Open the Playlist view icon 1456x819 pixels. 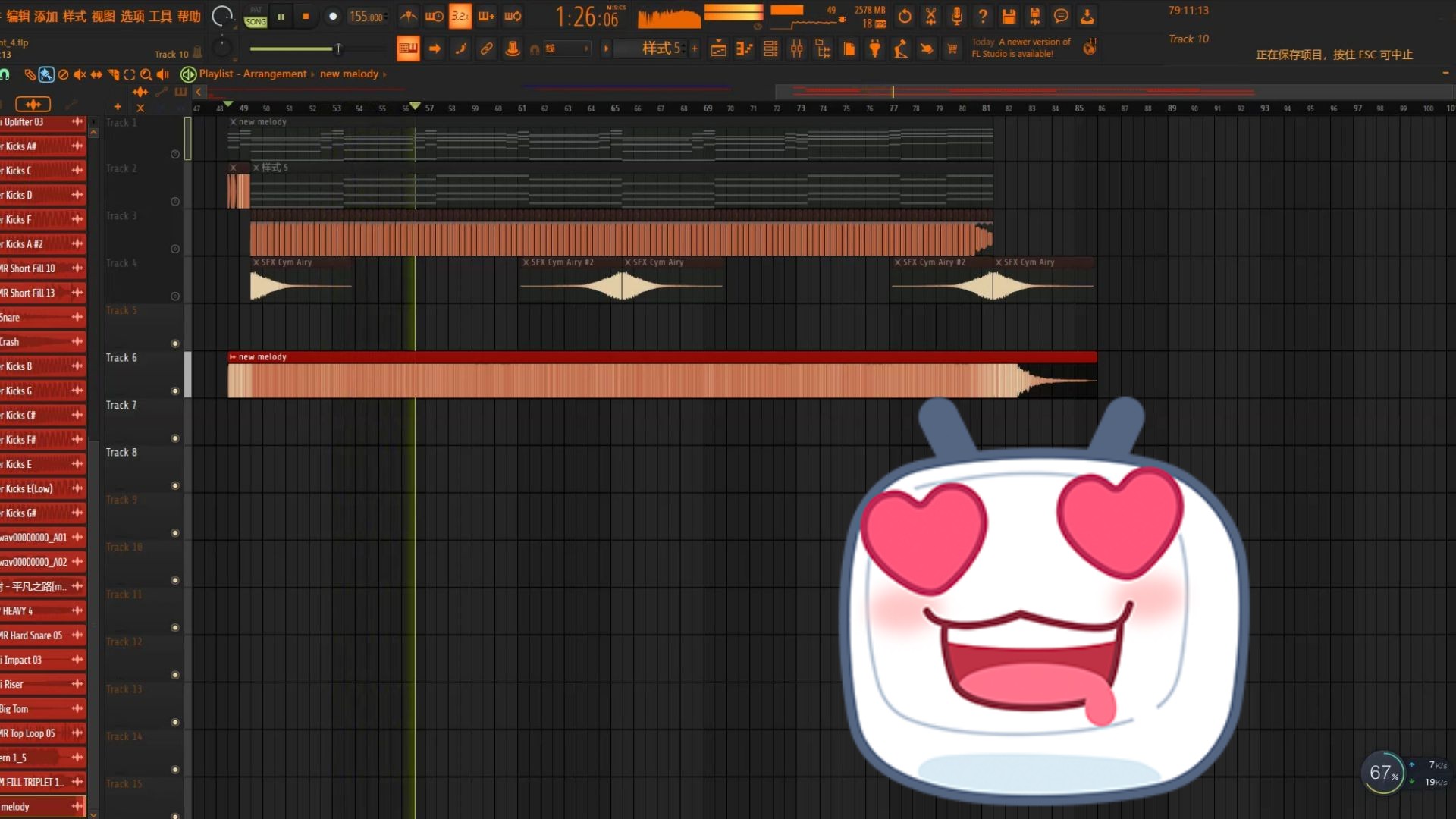tap(718, 49)
